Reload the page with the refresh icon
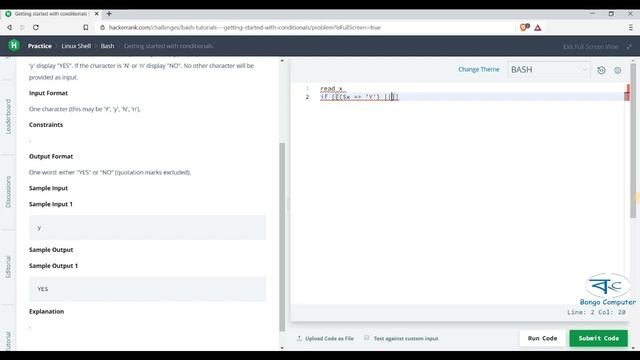 click(36, 27)
